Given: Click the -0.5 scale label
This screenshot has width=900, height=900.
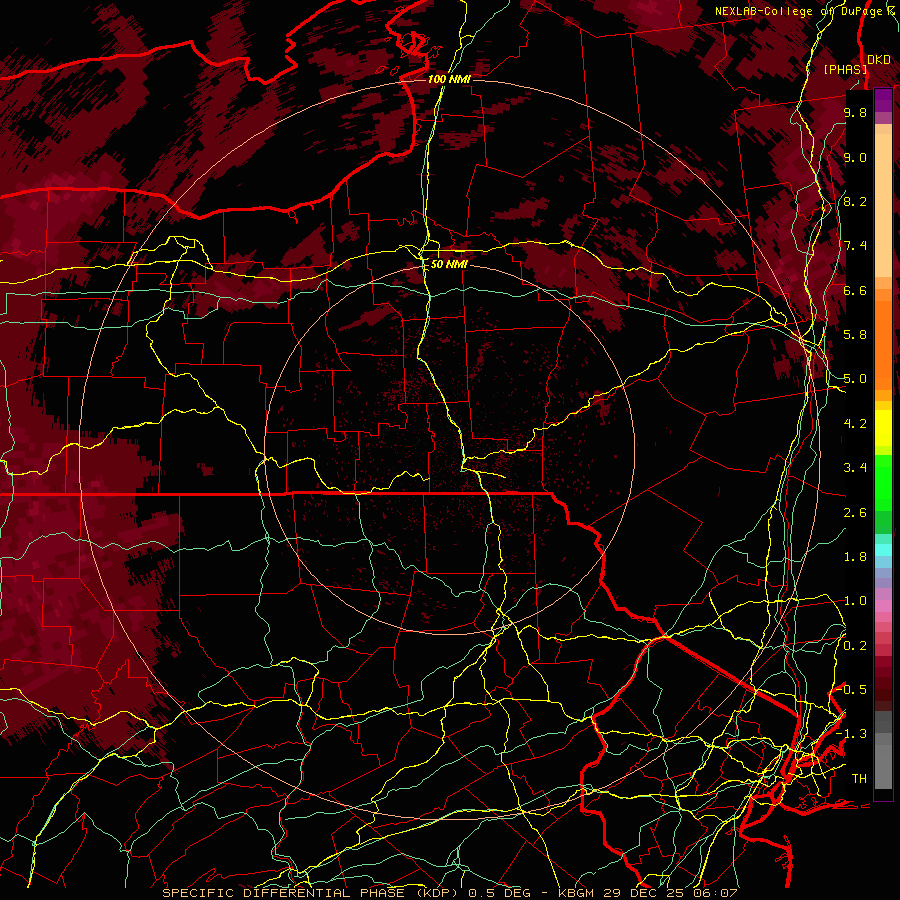Looking at the screenshot, I should [852, 690].
